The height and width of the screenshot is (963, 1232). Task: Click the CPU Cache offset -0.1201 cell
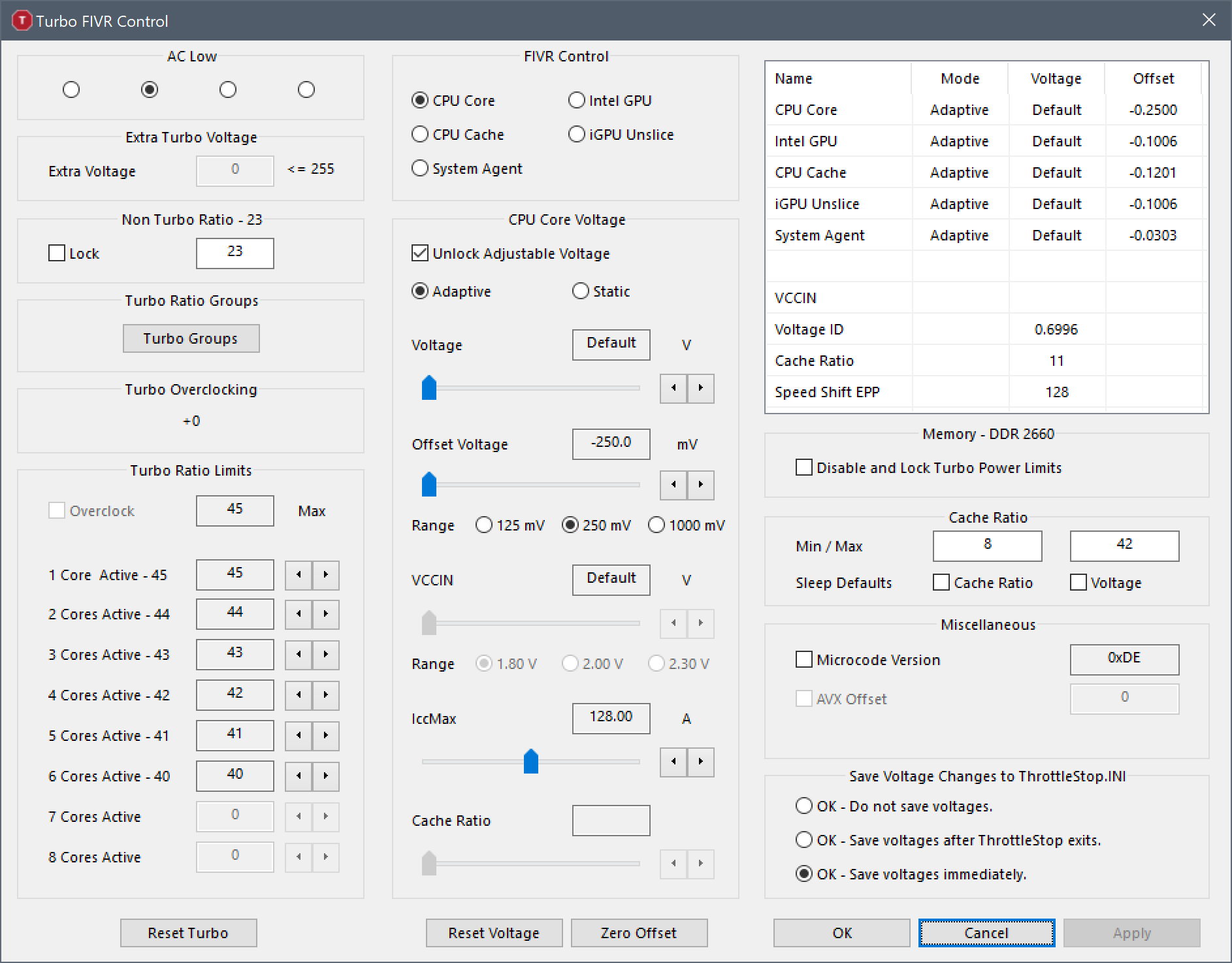pos(1153,172)
